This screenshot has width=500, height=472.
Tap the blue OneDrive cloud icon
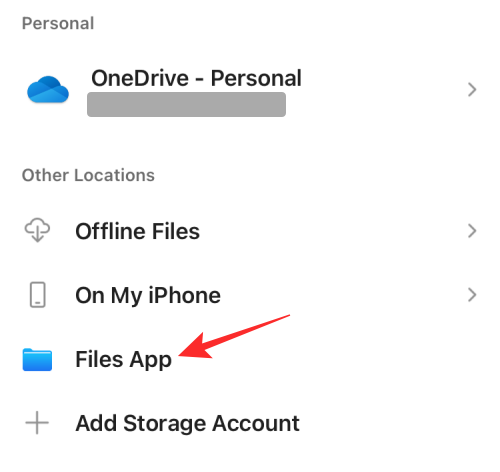click(48, 89)
